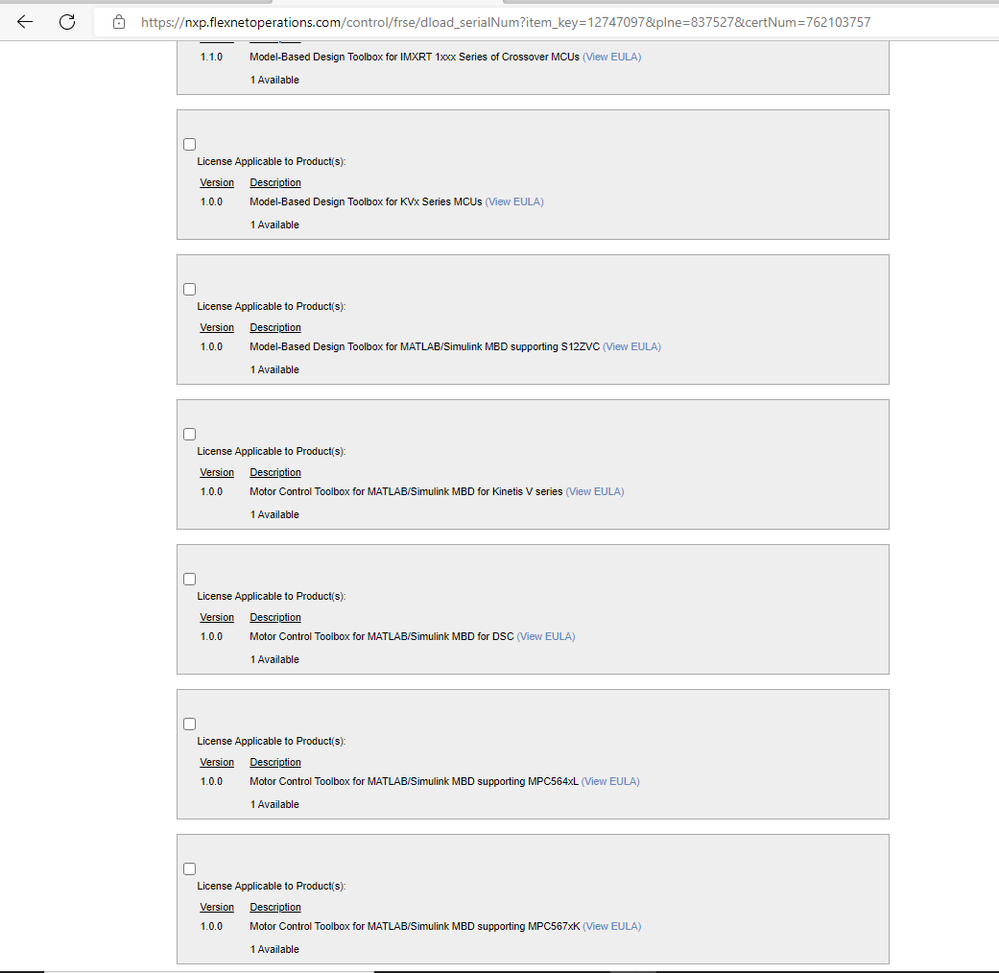Click Description header in S12ZVC block
Screen dimensions: 999x973
tap(275, 328)
